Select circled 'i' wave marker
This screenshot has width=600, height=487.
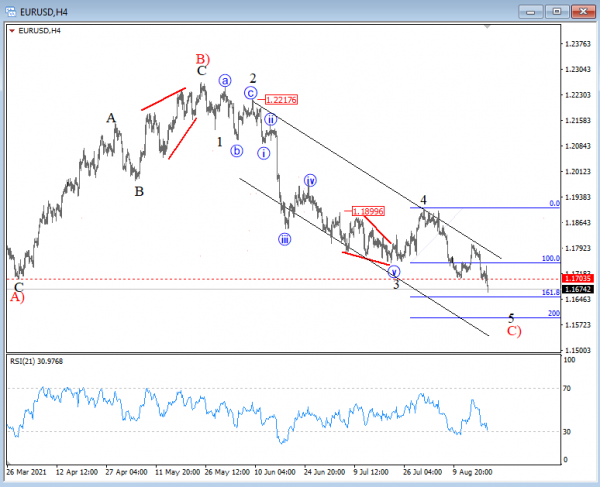click(x=263, y=153)
